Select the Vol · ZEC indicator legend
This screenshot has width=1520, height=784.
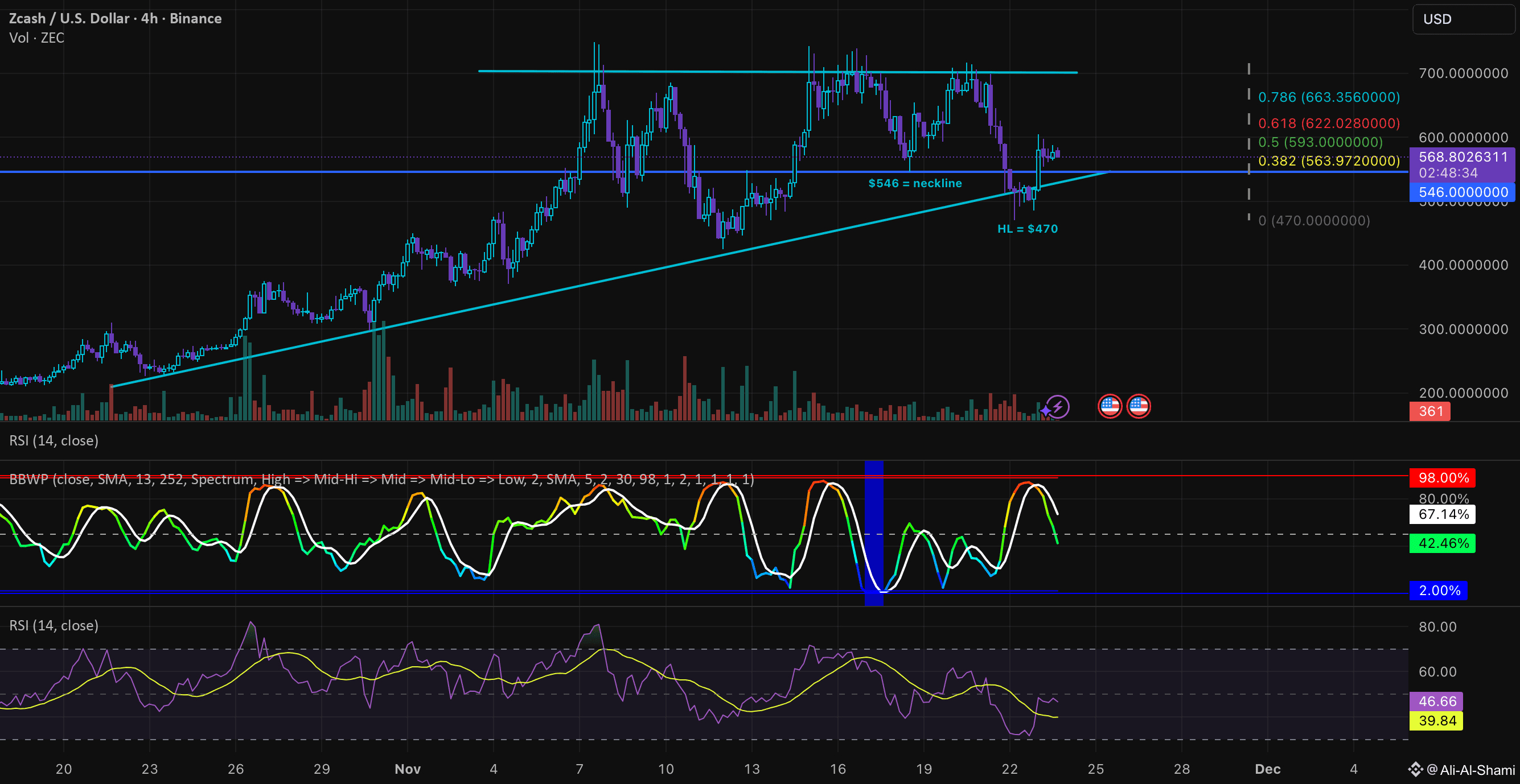(x=36, y=38)
